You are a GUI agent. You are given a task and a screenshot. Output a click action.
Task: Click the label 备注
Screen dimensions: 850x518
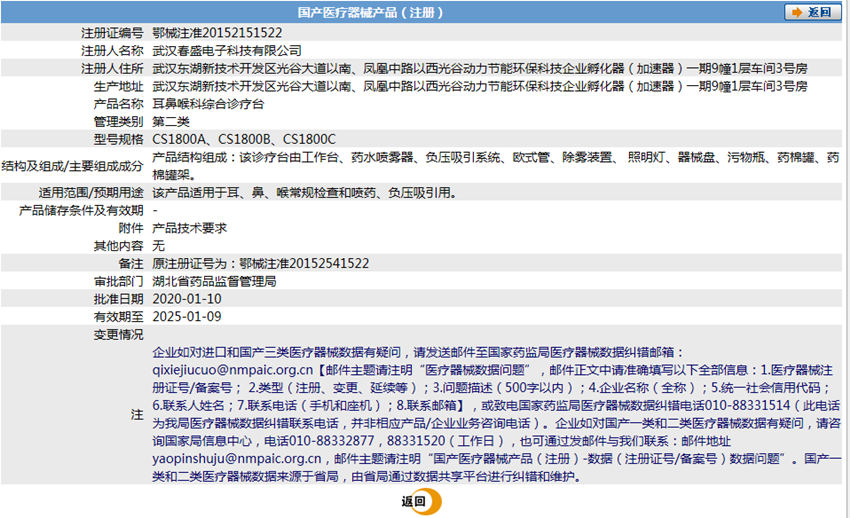click(131, 264)
